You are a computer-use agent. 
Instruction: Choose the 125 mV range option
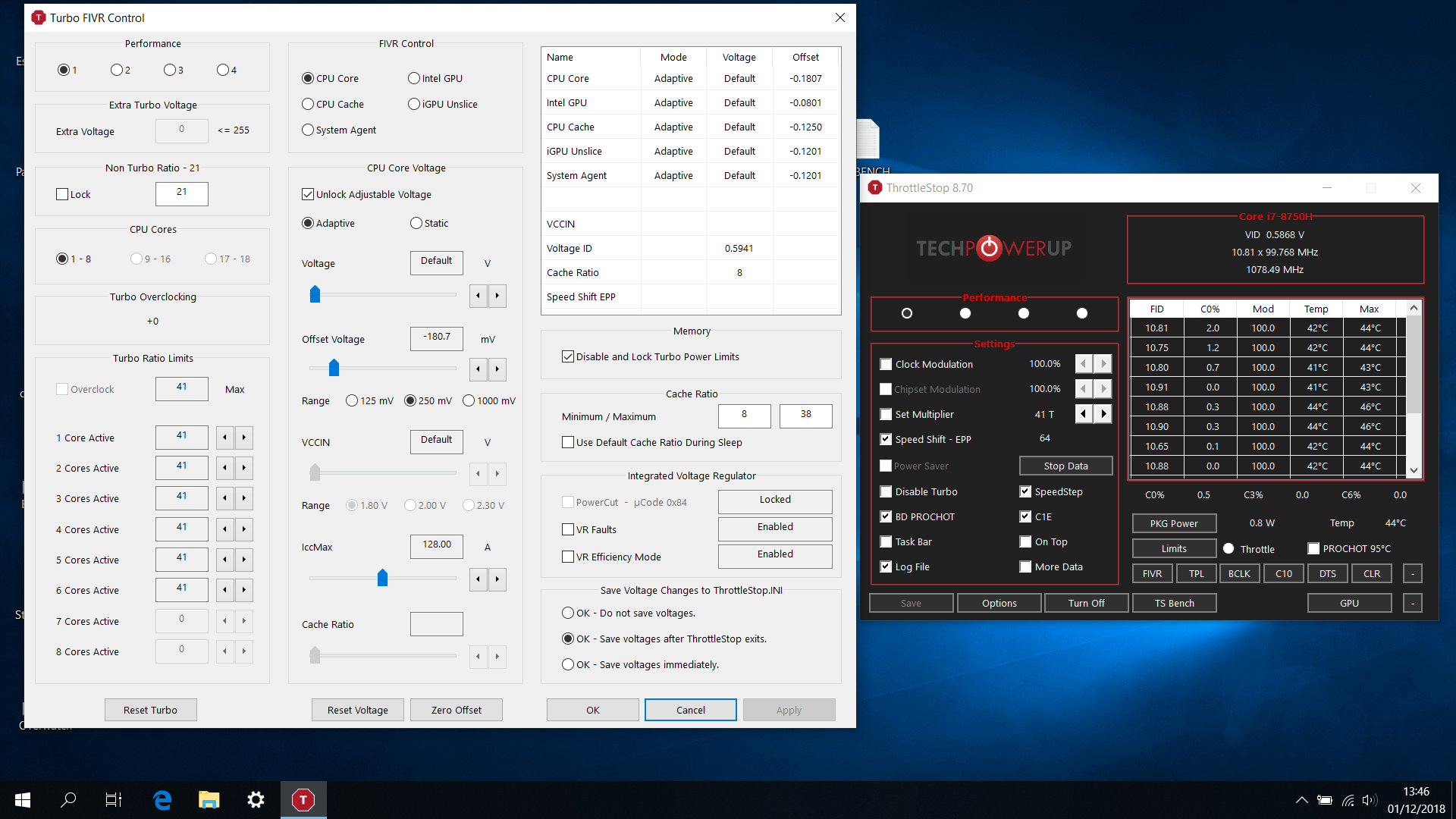tap(352, 400)
